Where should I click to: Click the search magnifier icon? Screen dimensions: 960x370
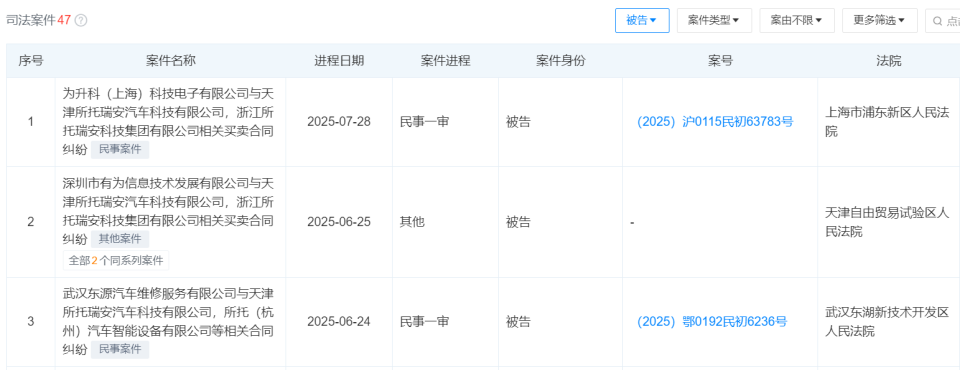(937, 21)
